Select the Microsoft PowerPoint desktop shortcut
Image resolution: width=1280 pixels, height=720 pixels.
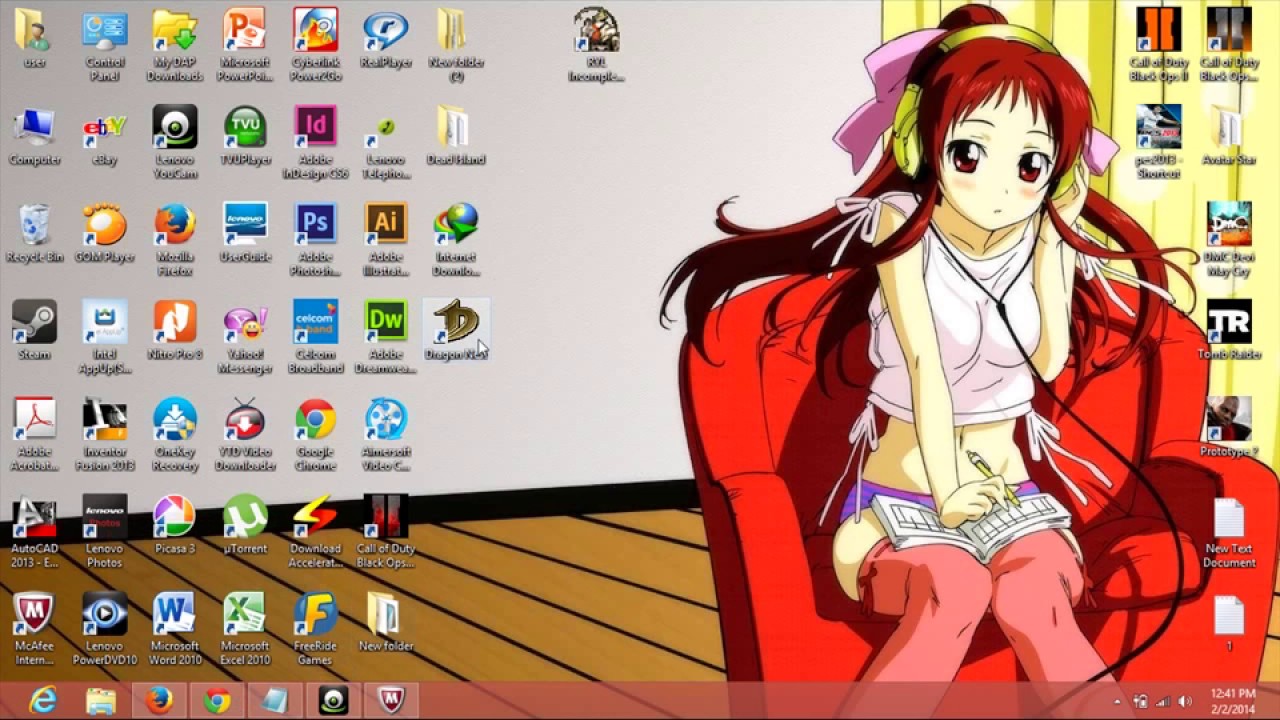[245, 46]
